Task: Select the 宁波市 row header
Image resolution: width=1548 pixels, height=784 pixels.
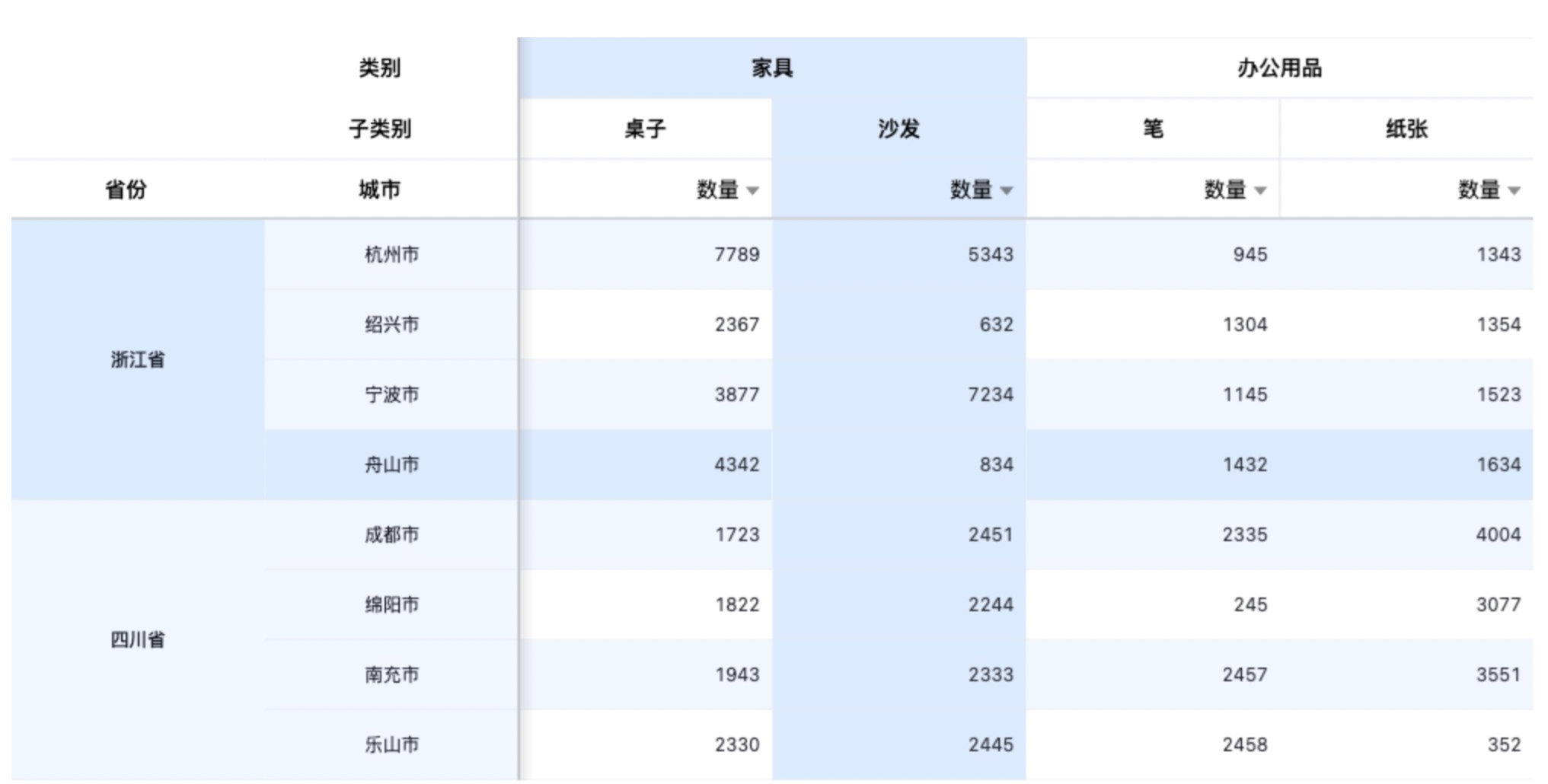Action: coord(391,394)
